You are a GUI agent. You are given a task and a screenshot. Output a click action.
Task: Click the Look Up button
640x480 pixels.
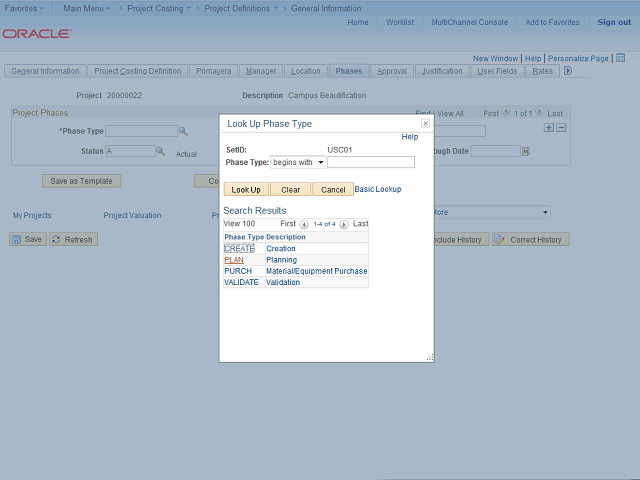246,189
